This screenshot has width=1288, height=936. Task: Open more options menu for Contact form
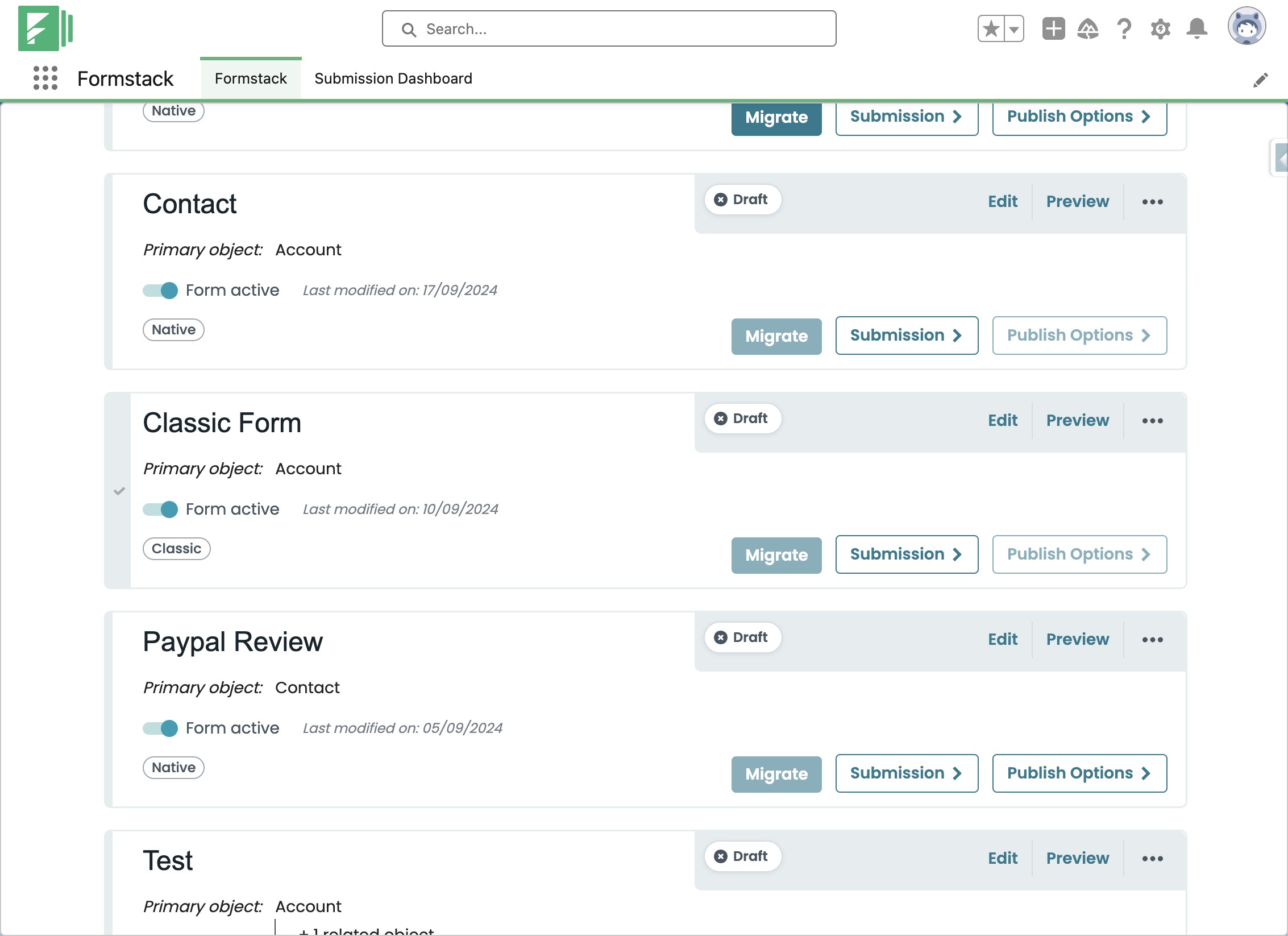1152,202
